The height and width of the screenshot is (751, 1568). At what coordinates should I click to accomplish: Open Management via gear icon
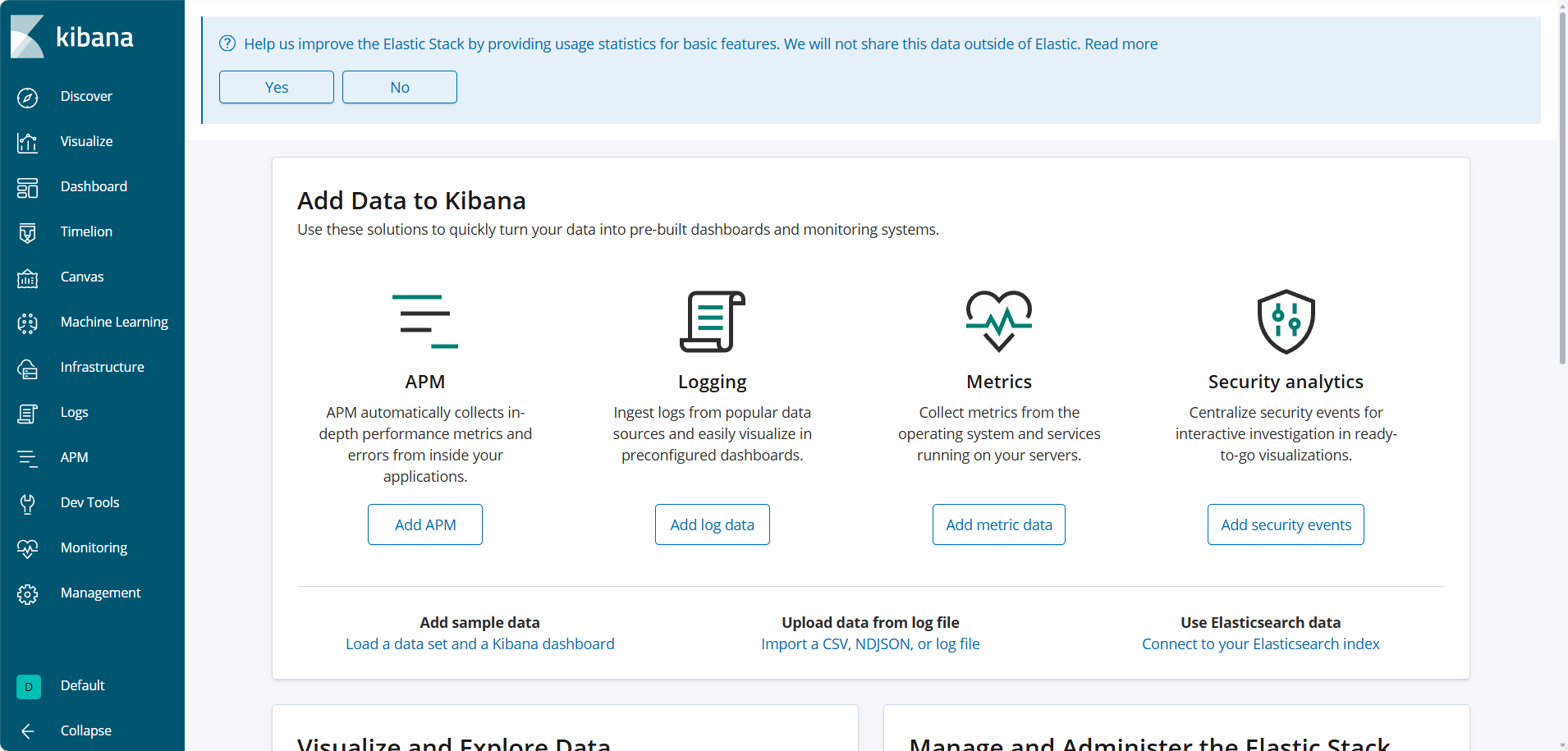tap(28, 594)
